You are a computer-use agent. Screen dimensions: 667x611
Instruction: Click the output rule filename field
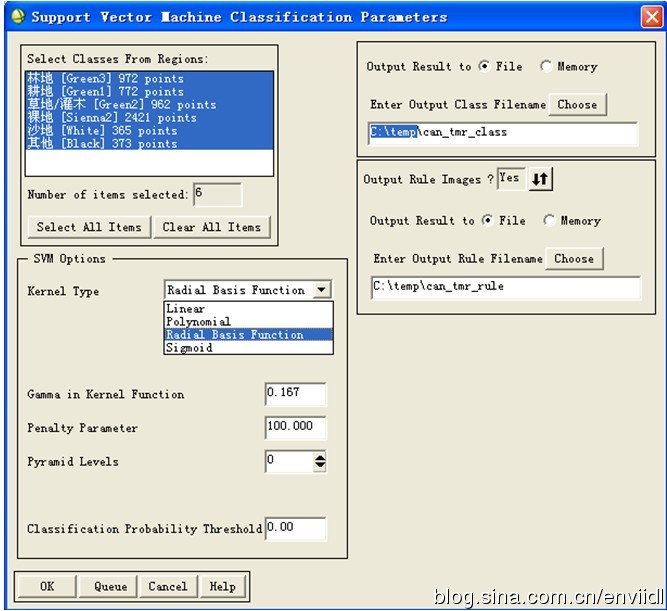tap(506, 288)
